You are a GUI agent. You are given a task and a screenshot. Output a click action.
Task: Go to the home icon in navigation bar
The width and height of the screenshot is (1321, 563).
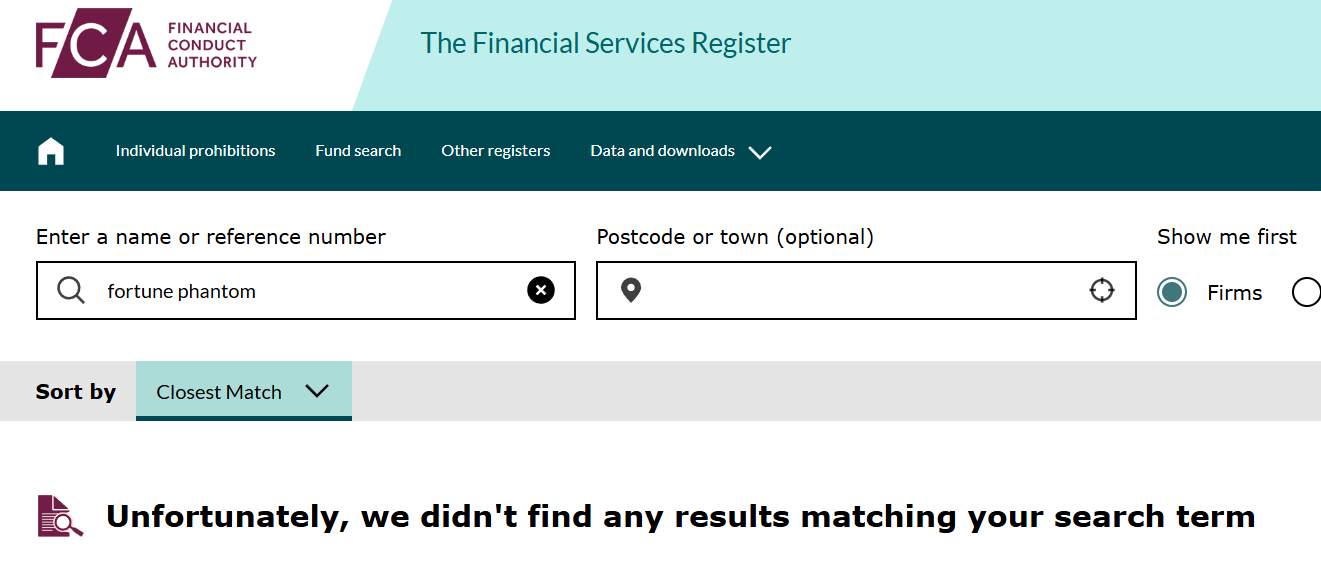[x=51, y=151]
